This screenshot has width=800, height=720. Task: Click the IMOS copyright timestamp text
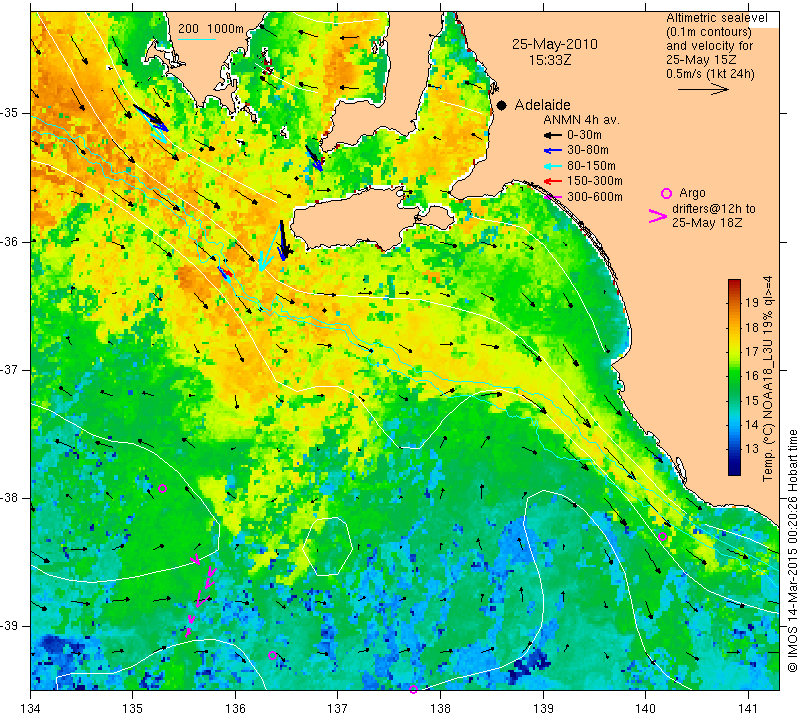tap(792, 551)
